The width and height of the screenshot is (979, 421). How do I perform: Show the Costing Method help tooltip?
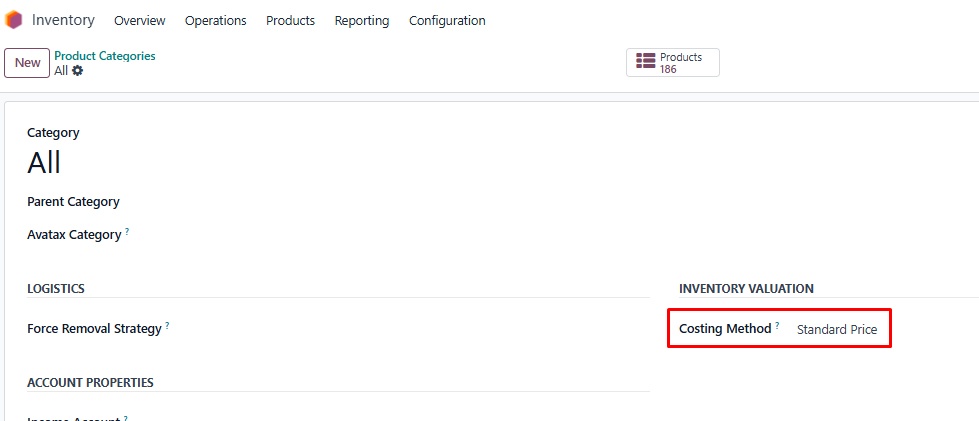click(x=777, y=325)
